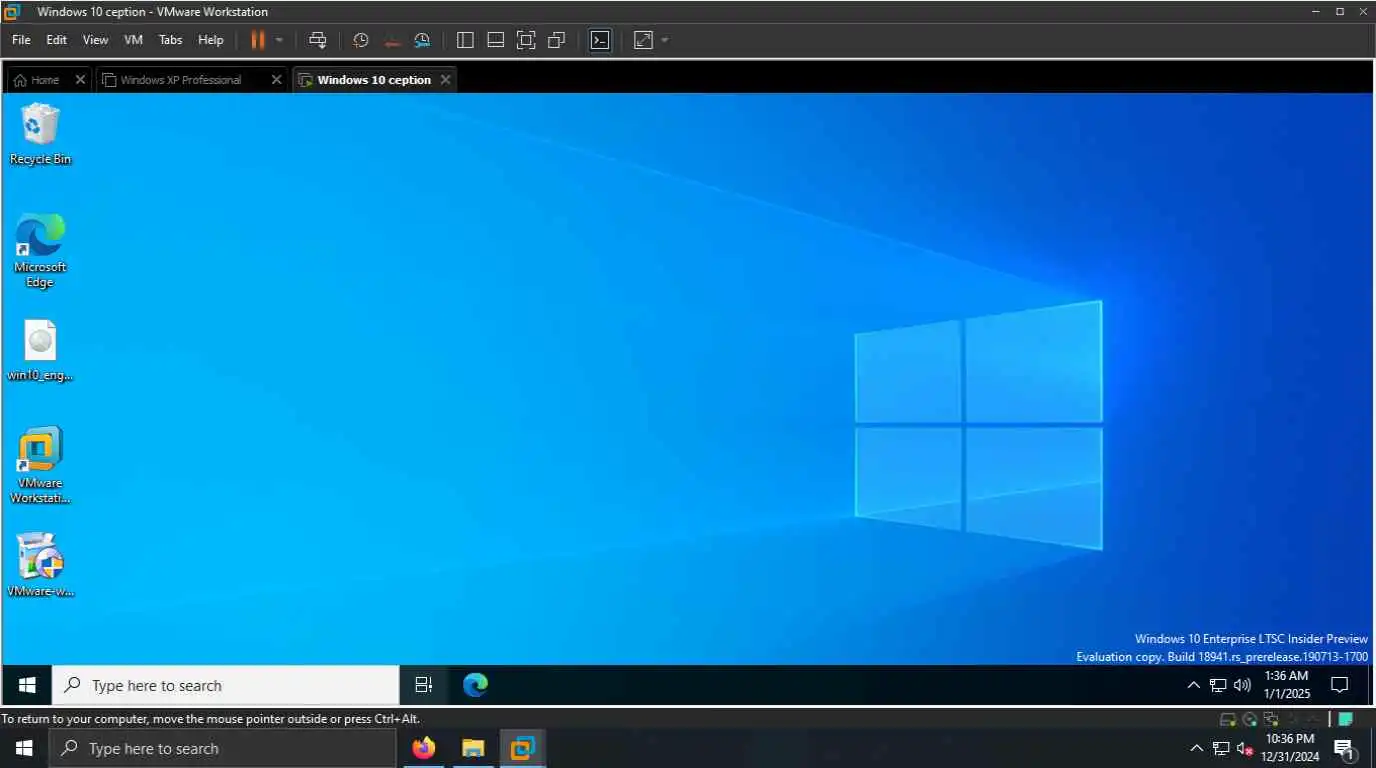Switch to Unity mode from the toolbar
The image size is (1376, 768).
tap(557, 40)
